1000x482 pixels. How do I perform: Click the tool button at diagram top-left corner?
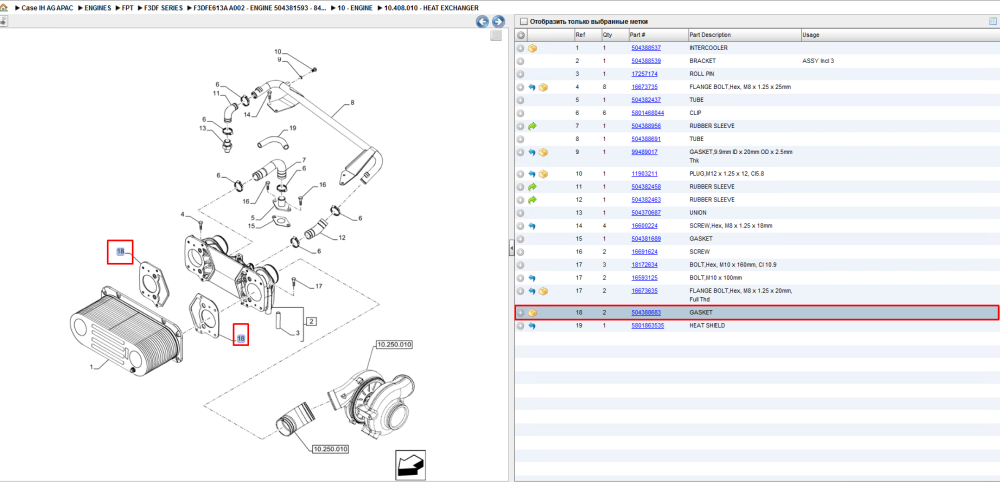[4, 21]
